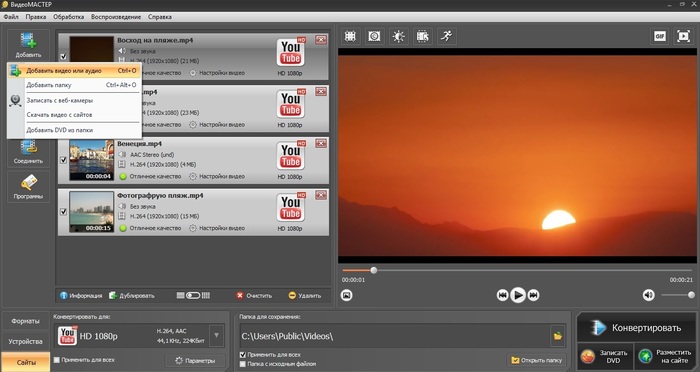Enable Применить для всех under format
Screen dimensions: 700x372
tap(57, 360)
